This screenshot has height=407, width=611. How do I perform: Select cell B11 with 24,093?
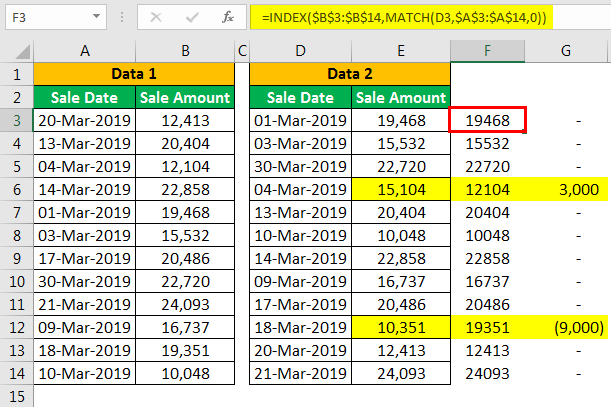click(x=185, y=304)
